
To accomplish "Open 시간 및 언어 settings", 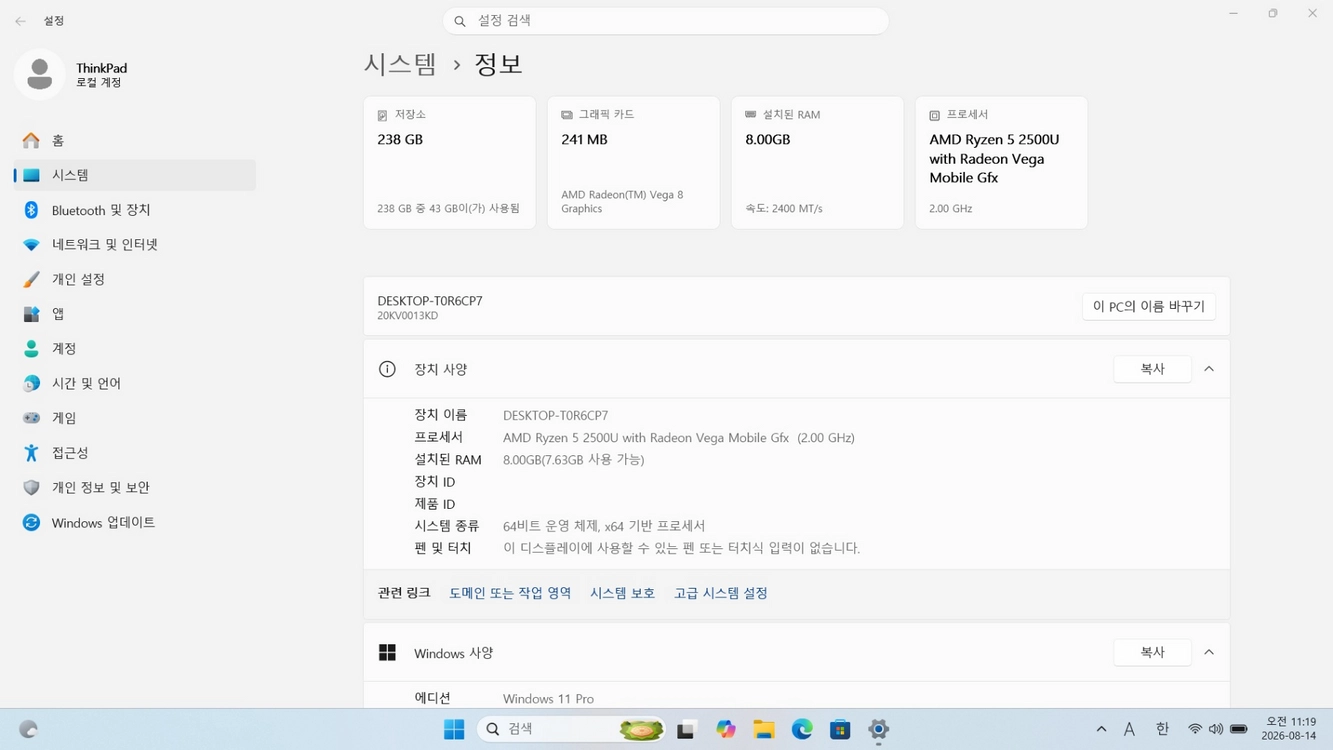I will click(x=135, y=383).
